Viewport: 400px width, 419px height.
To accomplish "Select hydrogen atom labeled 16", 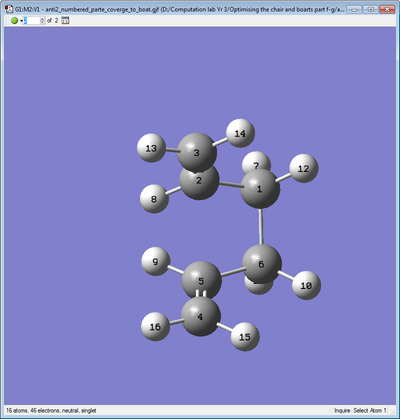I will 155,326.
